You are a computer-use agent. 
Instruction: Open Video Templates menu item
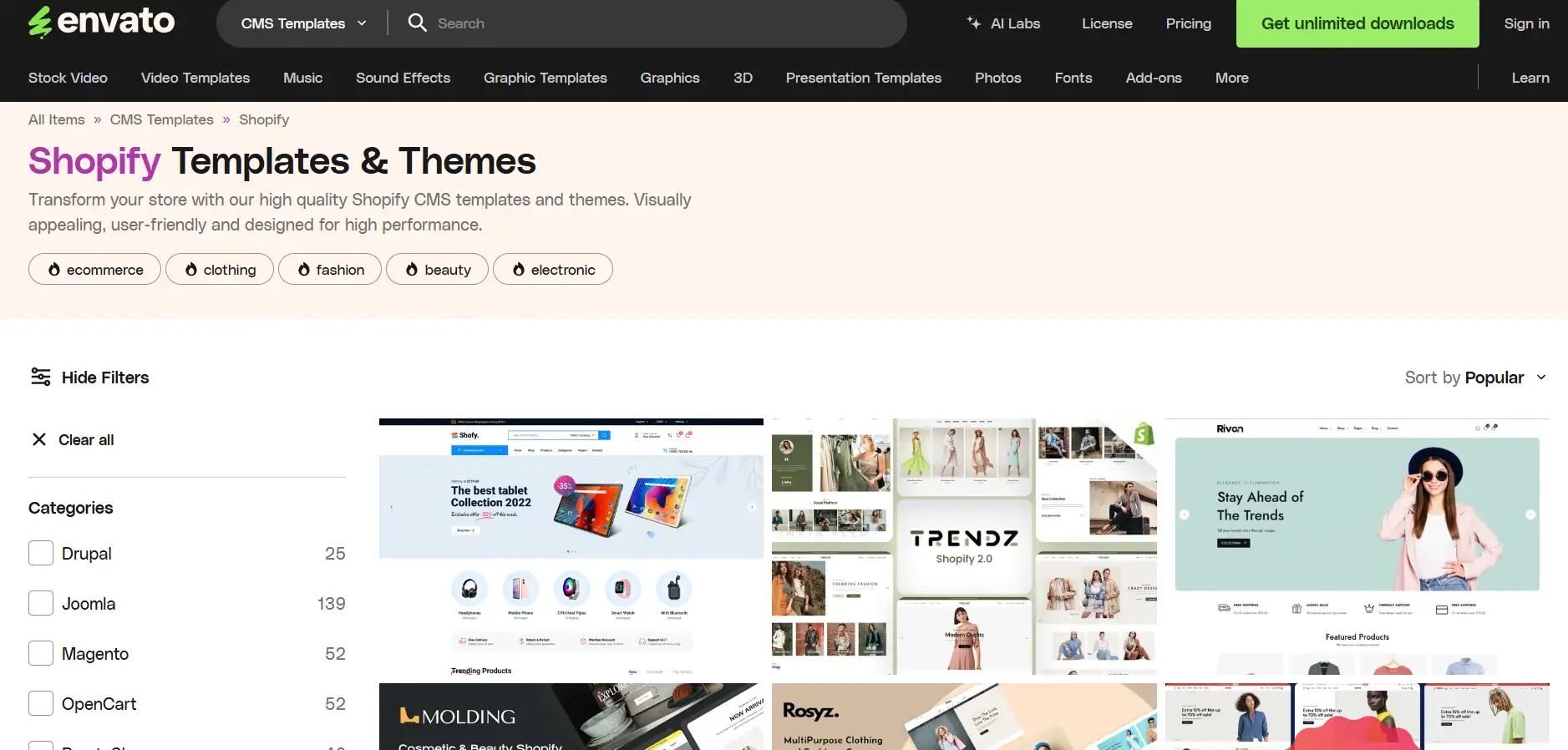(195, 78)
